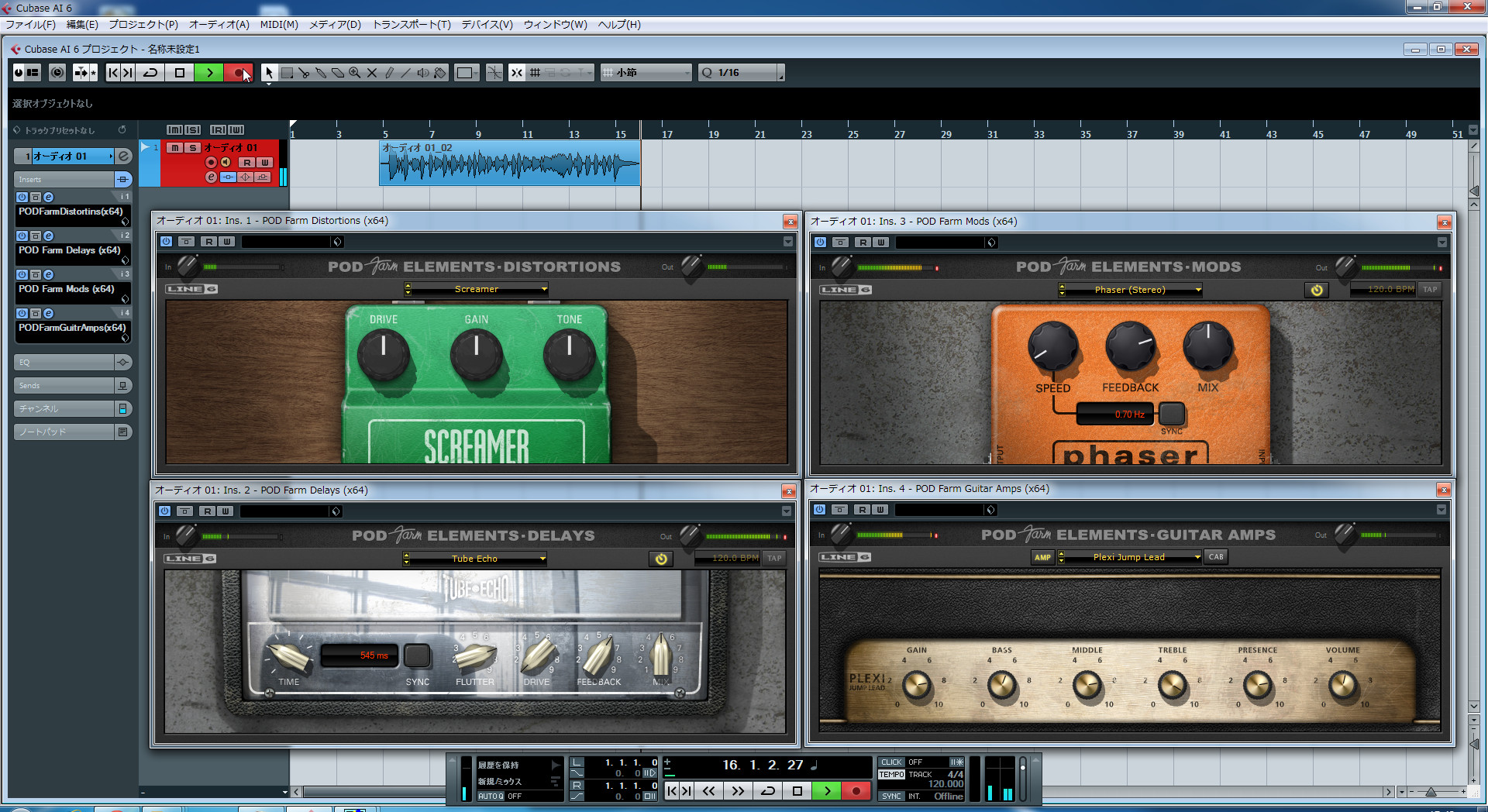Image resolution: width=1488 pixels, height=812 pixels.
Task: Toggle monitor on オーディオ 01 track
Action: click(x=226, y=162)
